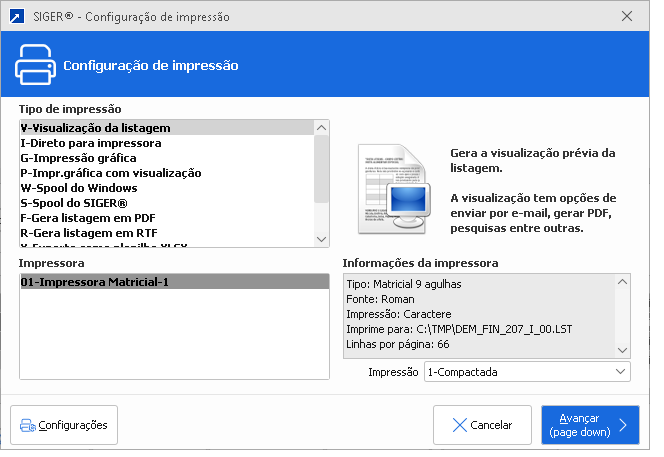Click the Configurações printer gear icon
664x457 pixels.
[x=28, y=425]
